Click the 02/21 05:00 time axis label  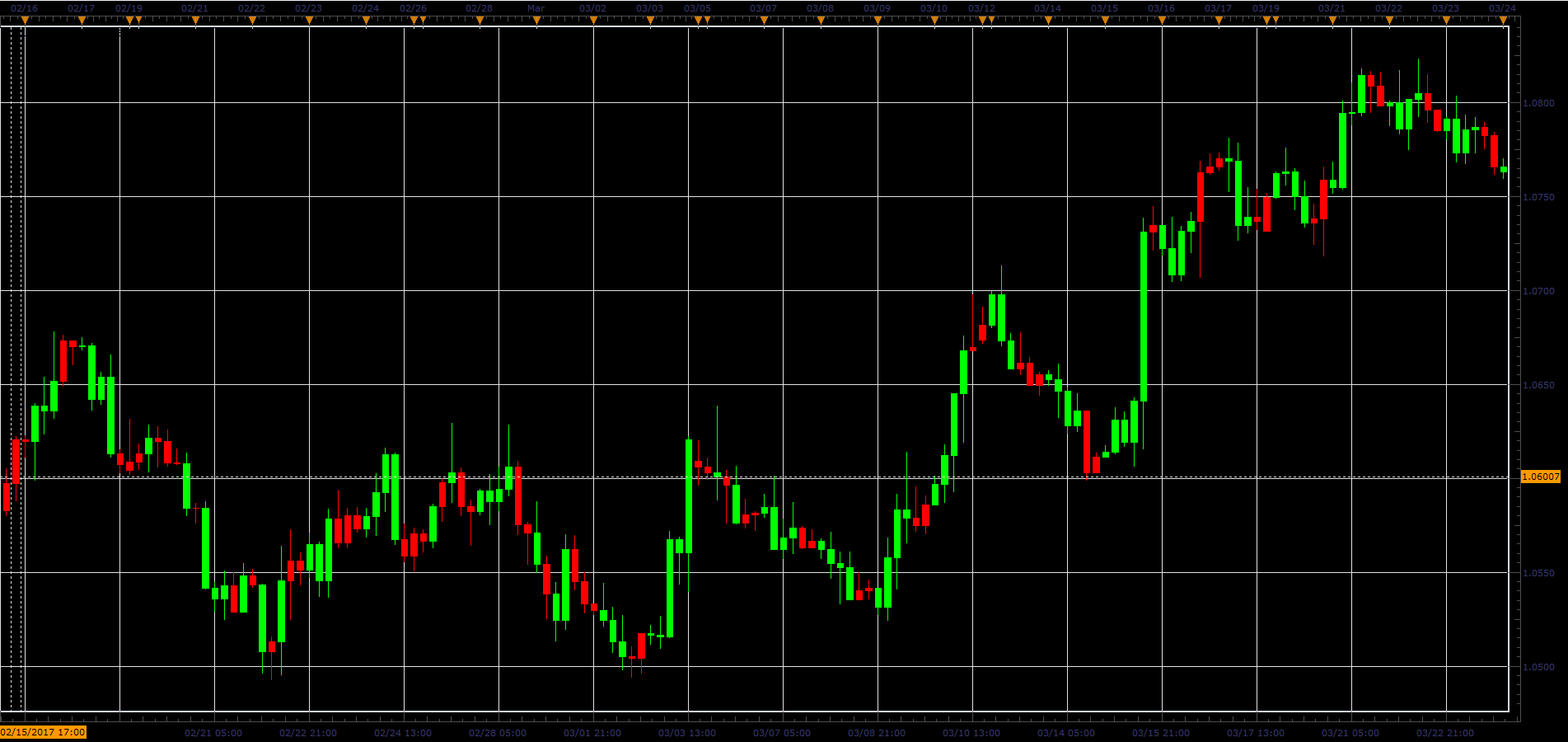[213, 733]
